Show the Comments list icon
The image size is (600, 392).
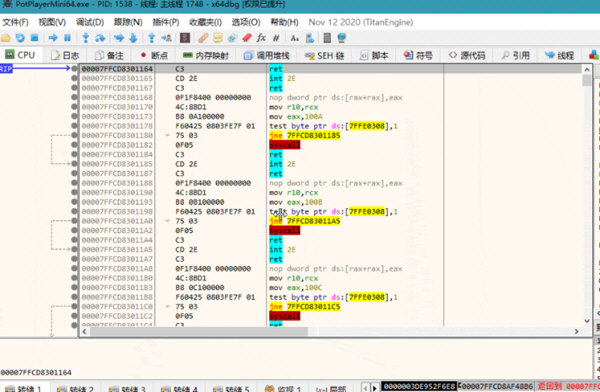(218, 38)
